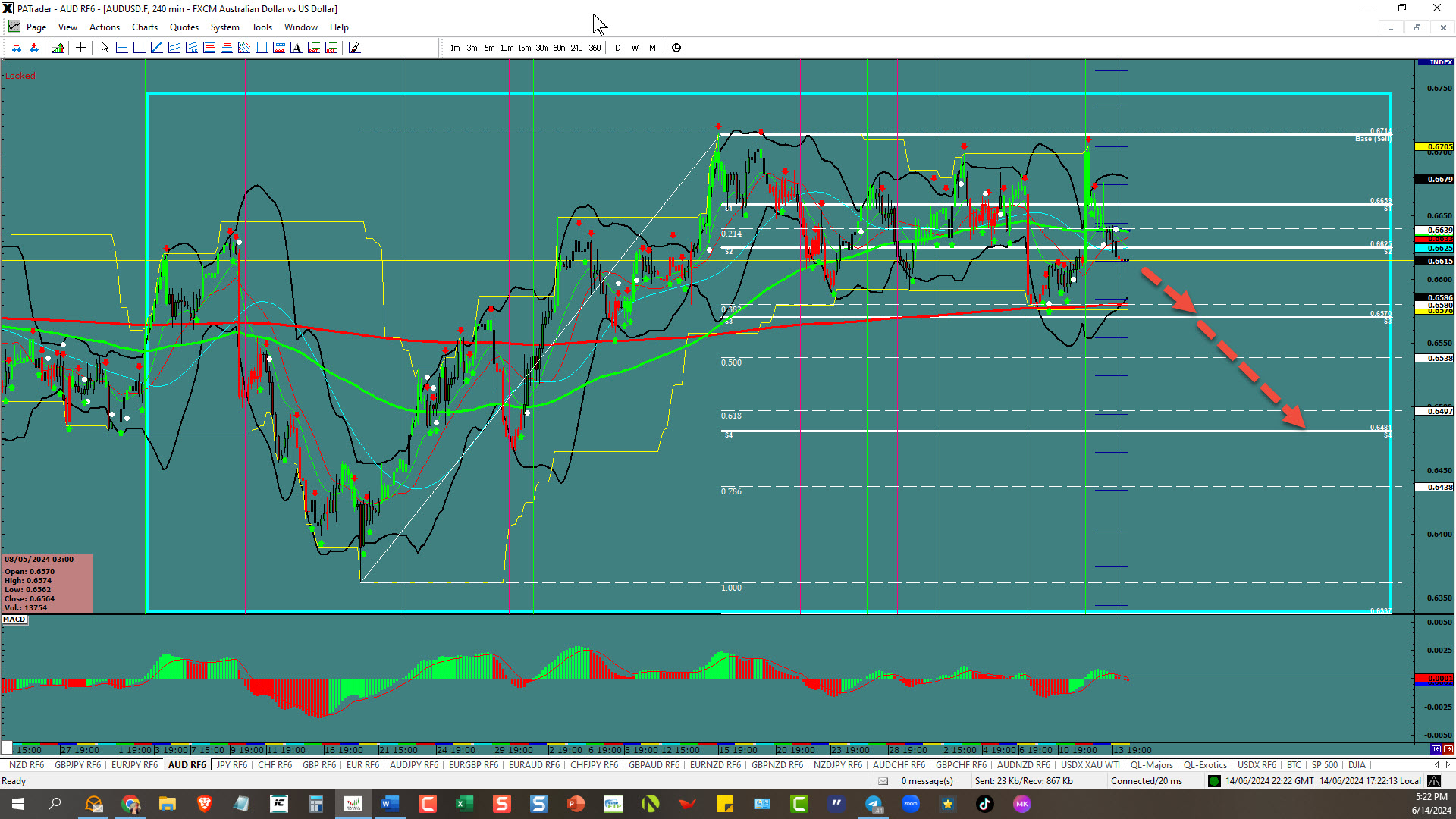The height and width of the screenshot is (819, 1456).
Task: Select the Fibonacci retracement tool
Action: (x=209, y=48)
